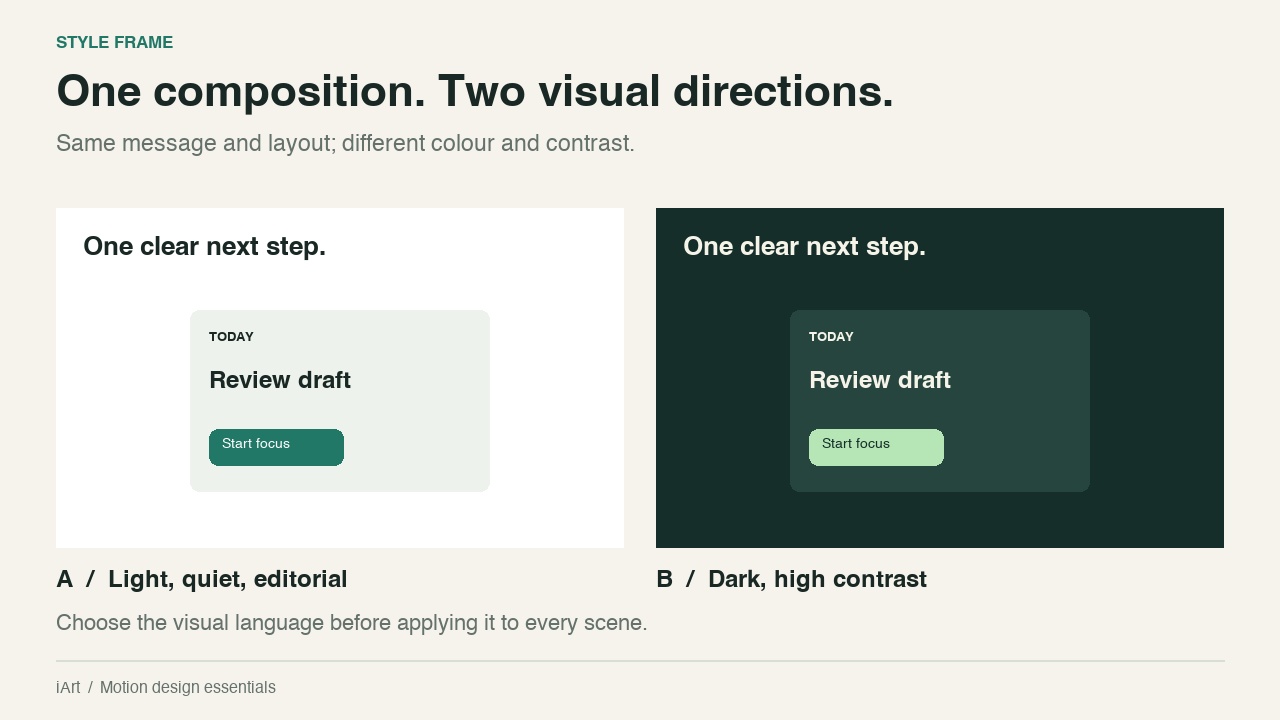The height and width of the screenshot is (720, 1280).
Task: Click caption 'B / Dark, high contrast'
Action: click(791, 579)
